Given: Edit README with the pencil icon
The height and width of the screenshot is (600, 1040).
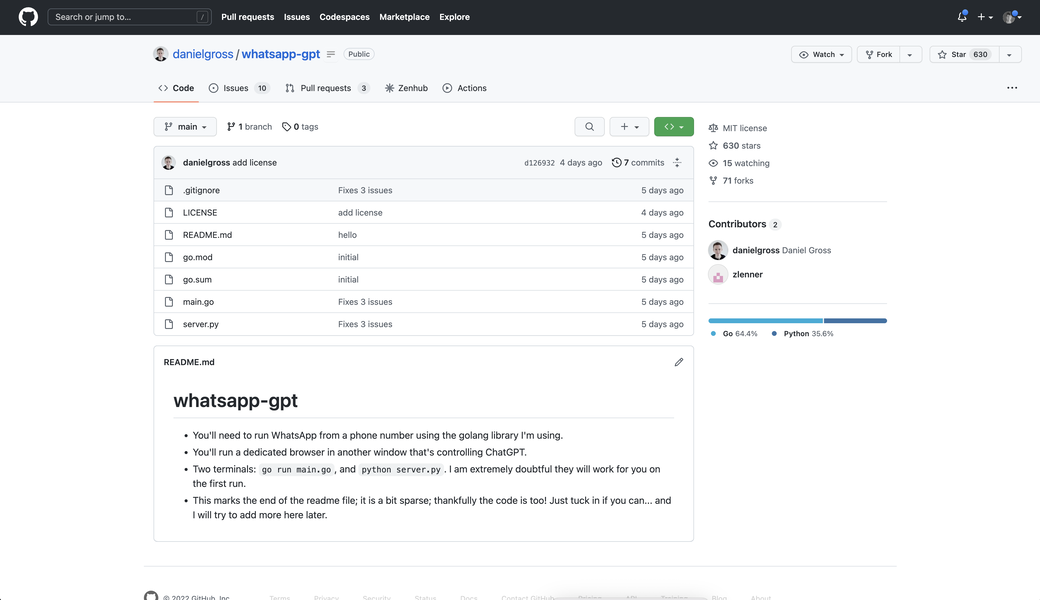Looking at the screenshot, I should click(x=679, y=362).
